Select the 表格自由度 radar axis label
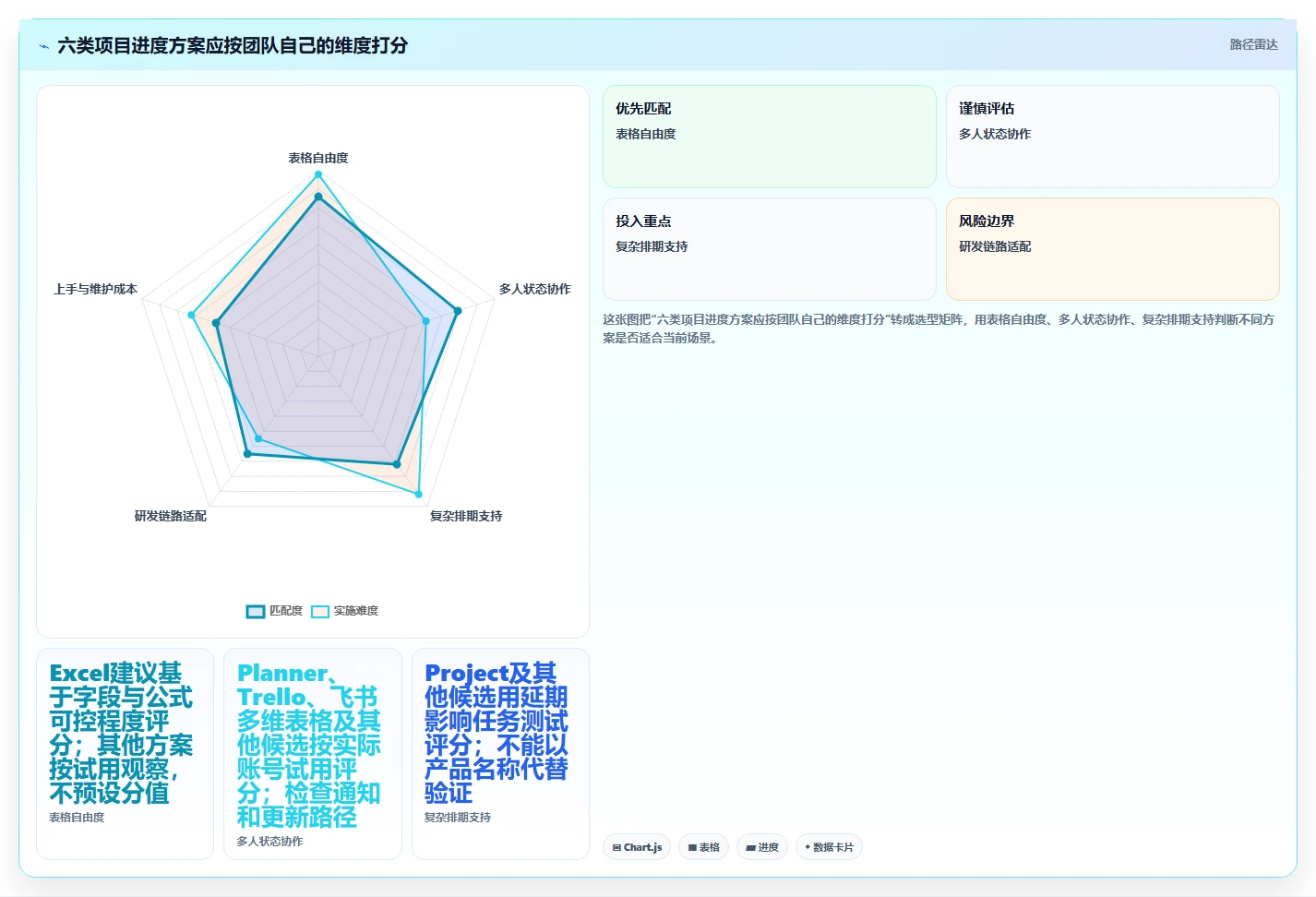Viewport: 1316px width, 897px height. click(318, 158)
